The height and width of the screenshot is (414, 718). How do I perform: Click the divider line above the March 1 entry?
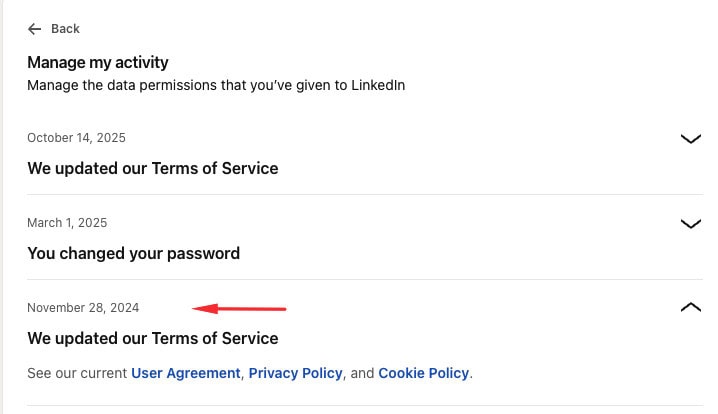point(359,194)
